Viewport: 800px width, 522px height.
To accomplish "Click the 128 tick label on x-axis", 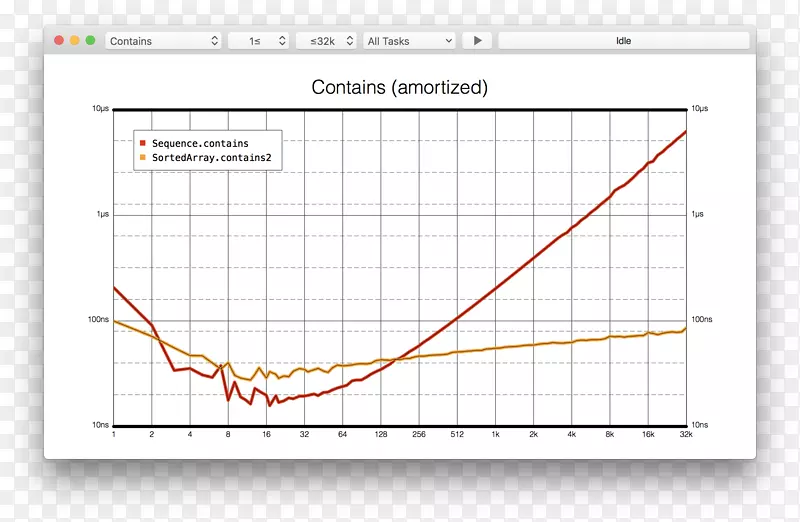I will click(x=381, y=435).
